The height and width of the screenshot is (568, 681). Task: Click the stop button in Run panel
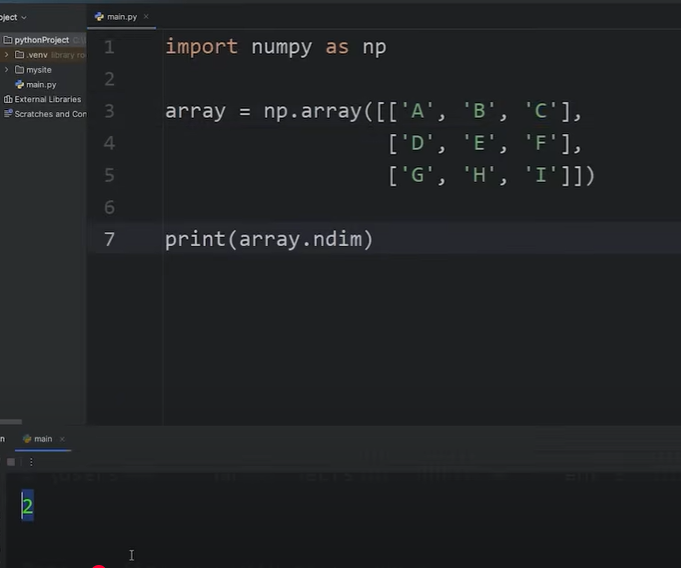(11, 462)
